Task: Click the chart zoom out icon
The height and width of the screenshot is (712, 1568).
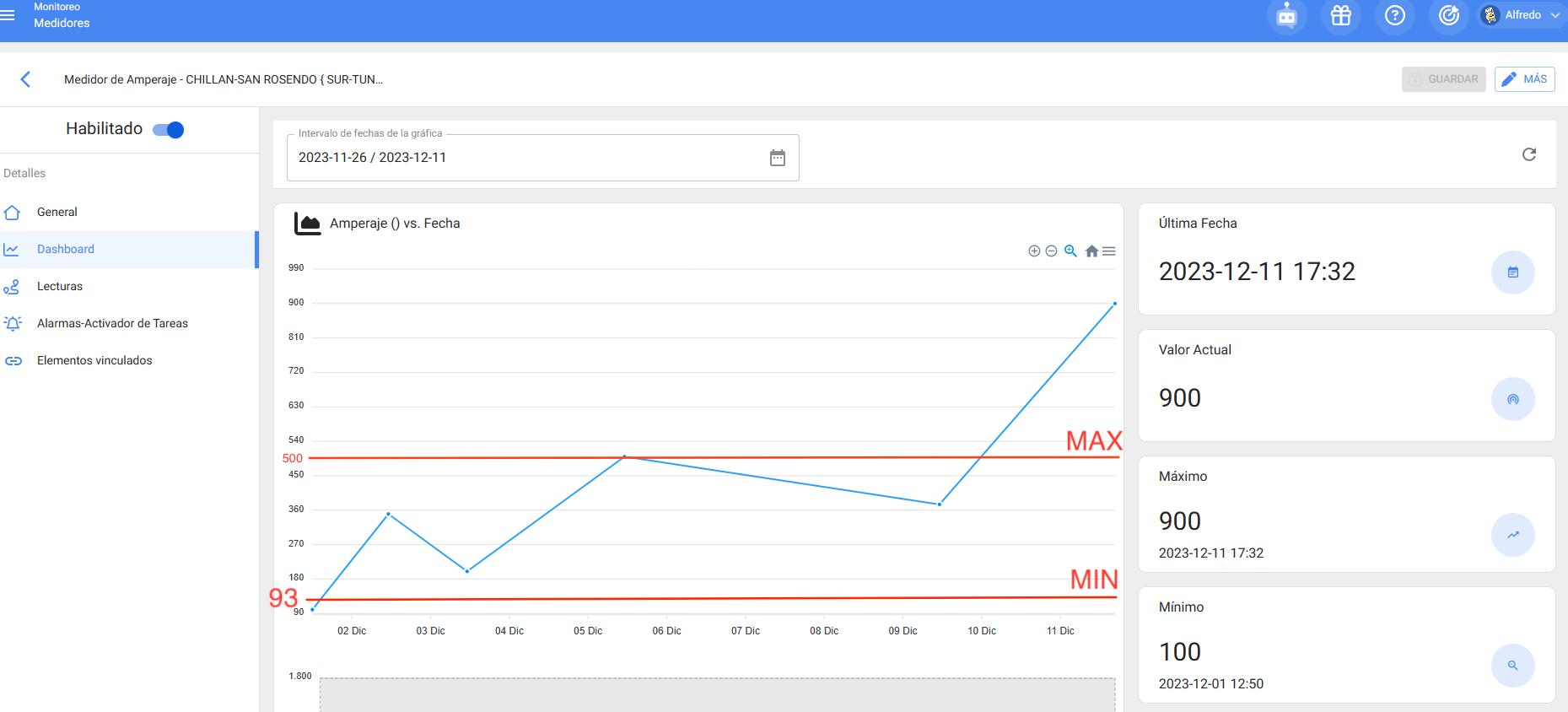Action: pyautogui.click(x=1051, y=251)
